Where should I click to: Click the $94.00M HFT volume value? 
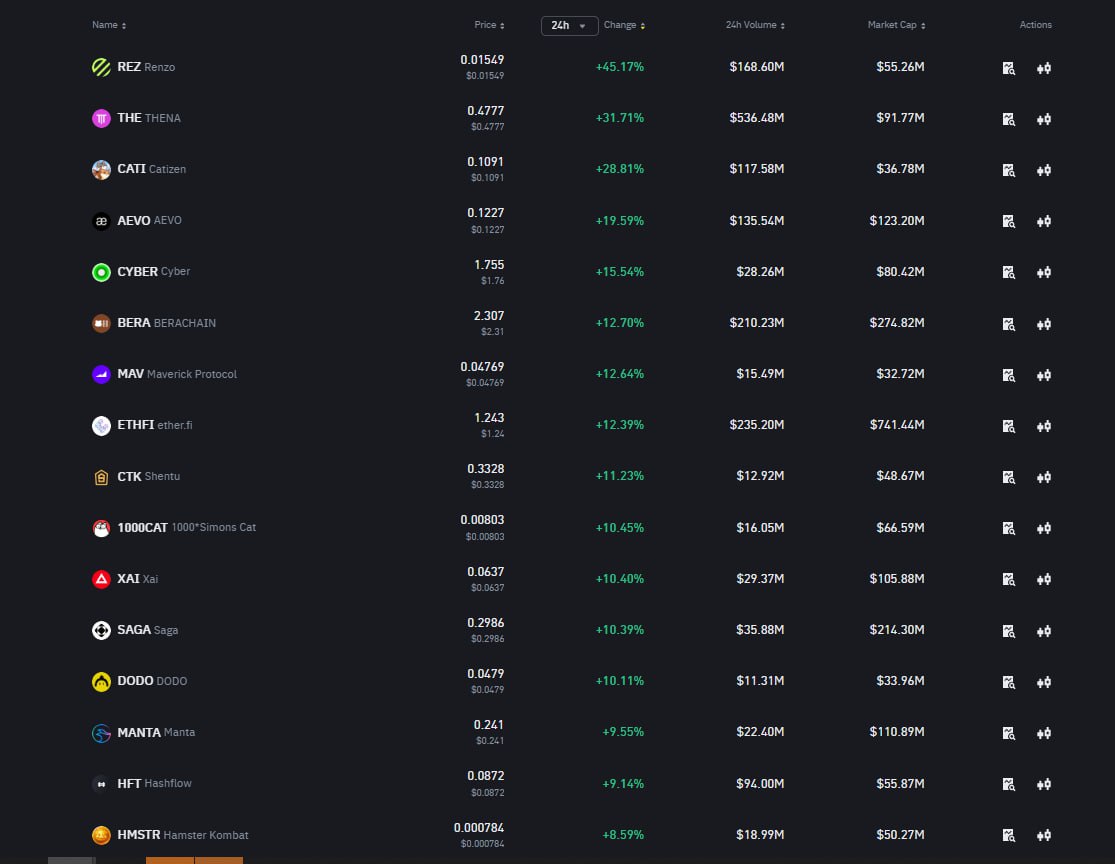tap(760, 784)
